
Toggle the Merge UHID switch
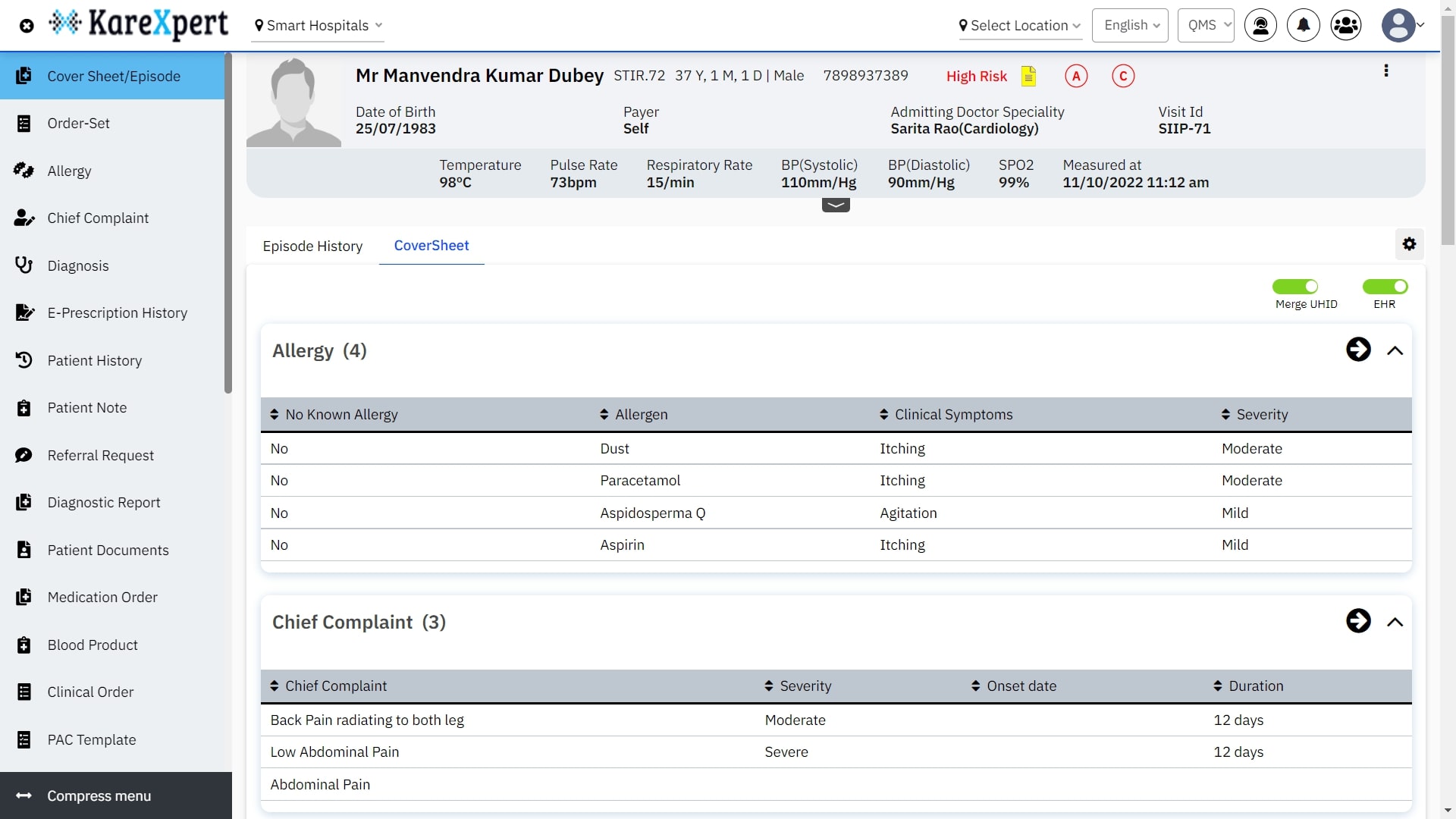[1295, 287]
